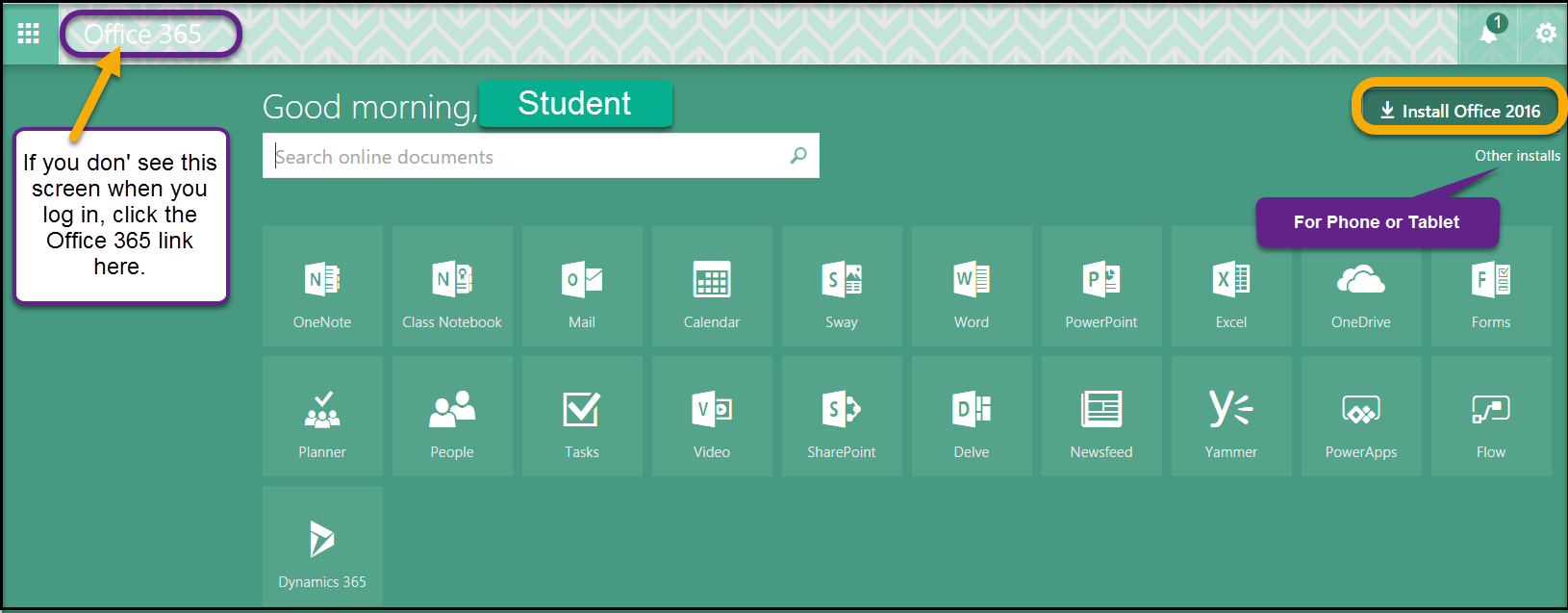Image resolution: width=1568 pixels, height=613 pixels.
Task: Open the OneDrive app tile
Action: [1361, 286]
